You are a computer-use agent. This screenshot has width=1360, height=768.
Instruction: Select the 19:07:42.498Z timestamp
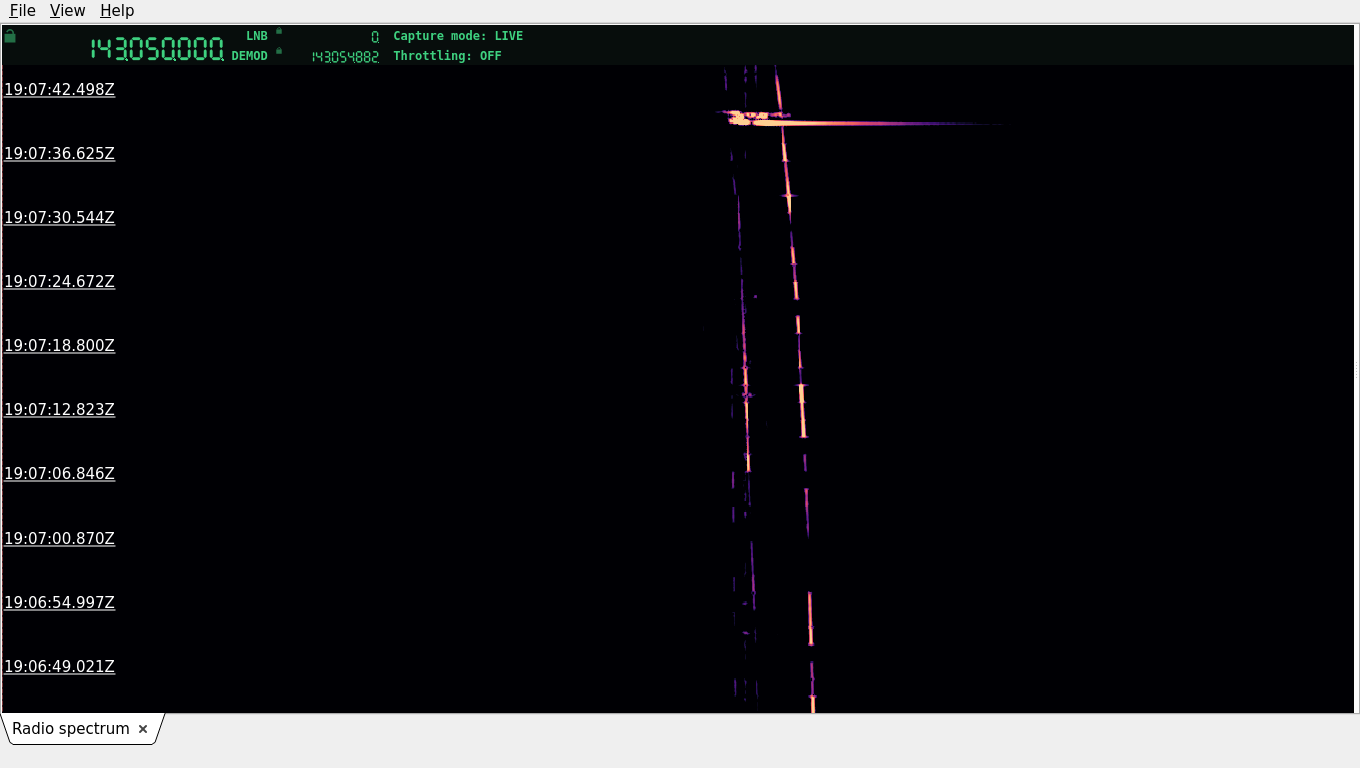(60, 89)
